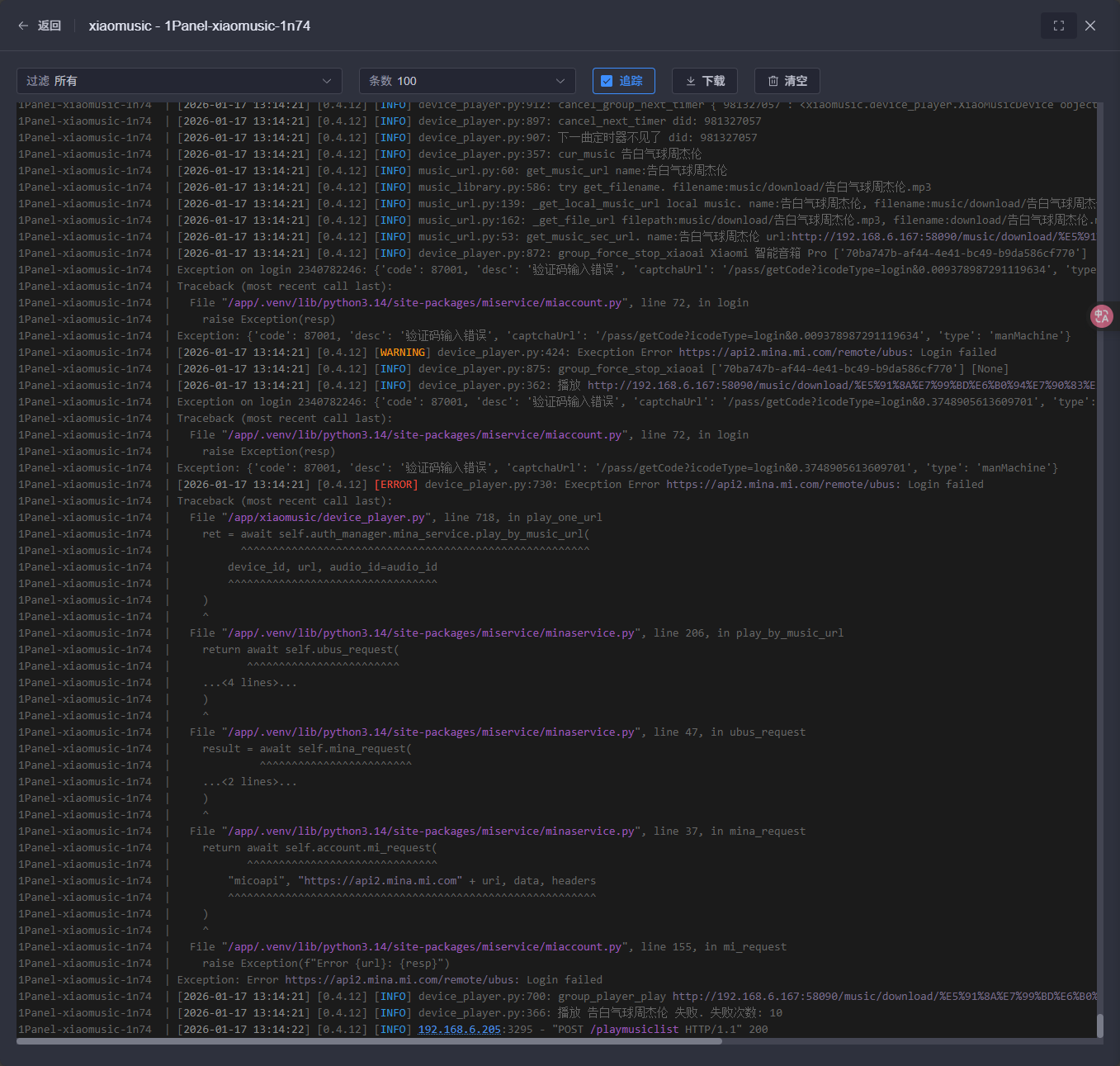This screenshot has height=1066, width=1120.
Task: Click the /app/xiaomusic/device_player.py file path
Action: [x=327, y=518]
